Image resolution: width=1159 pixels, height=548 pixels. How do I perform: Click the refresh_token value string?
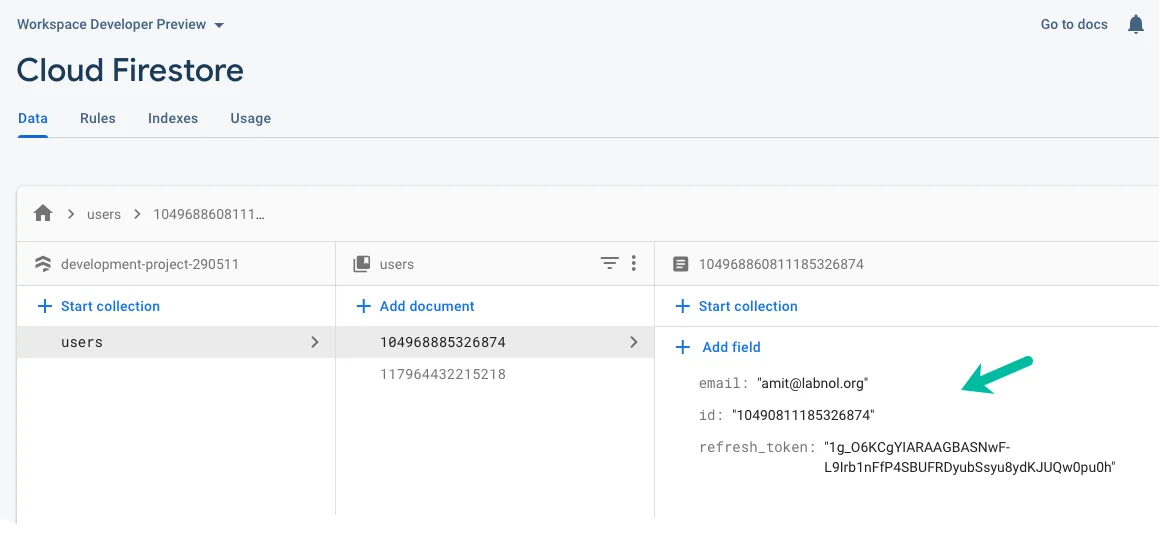(x=969, y=457)
